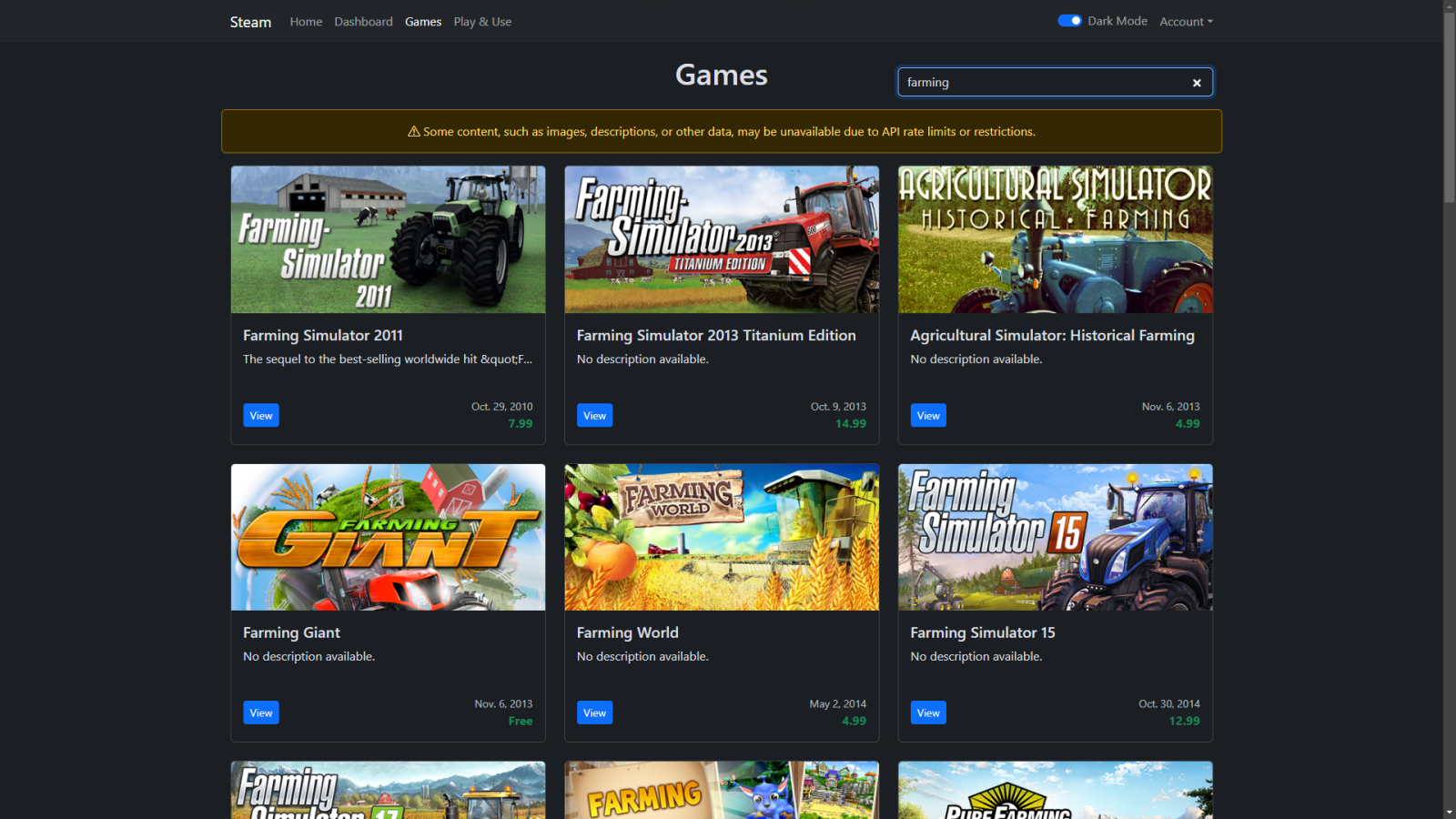Open the Account dropdown

point(1186,21)
